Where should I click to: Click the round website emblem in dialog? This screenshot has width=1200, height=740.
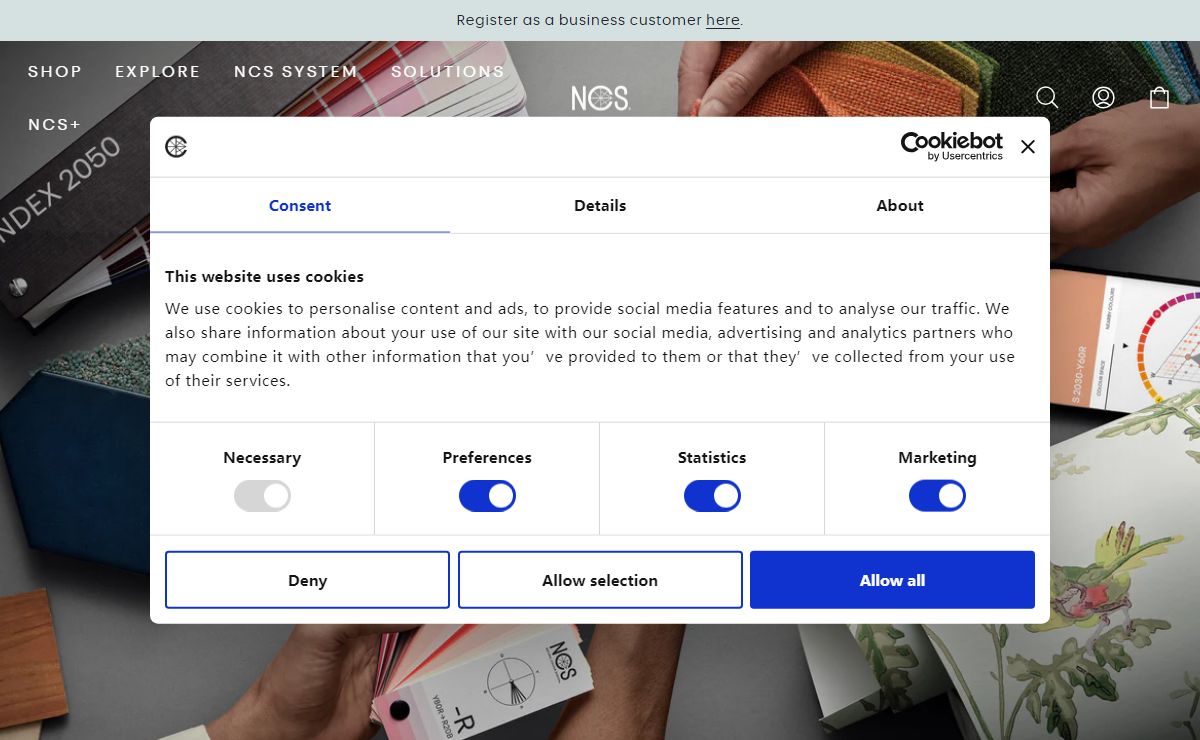[176, 147]
